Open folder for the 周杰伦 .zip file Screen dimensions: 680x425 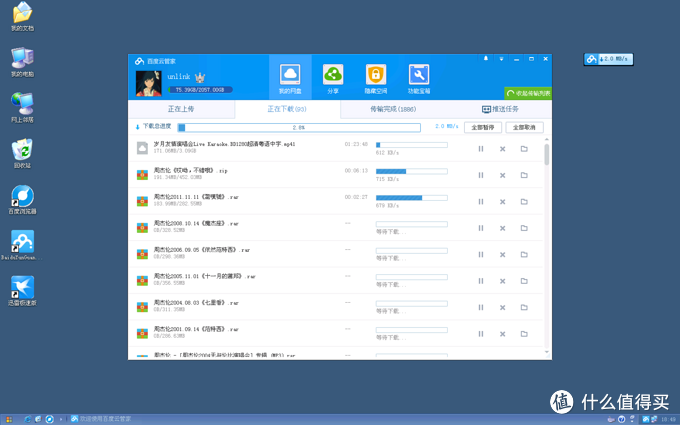pyautogui.click(x=524, y=175)
